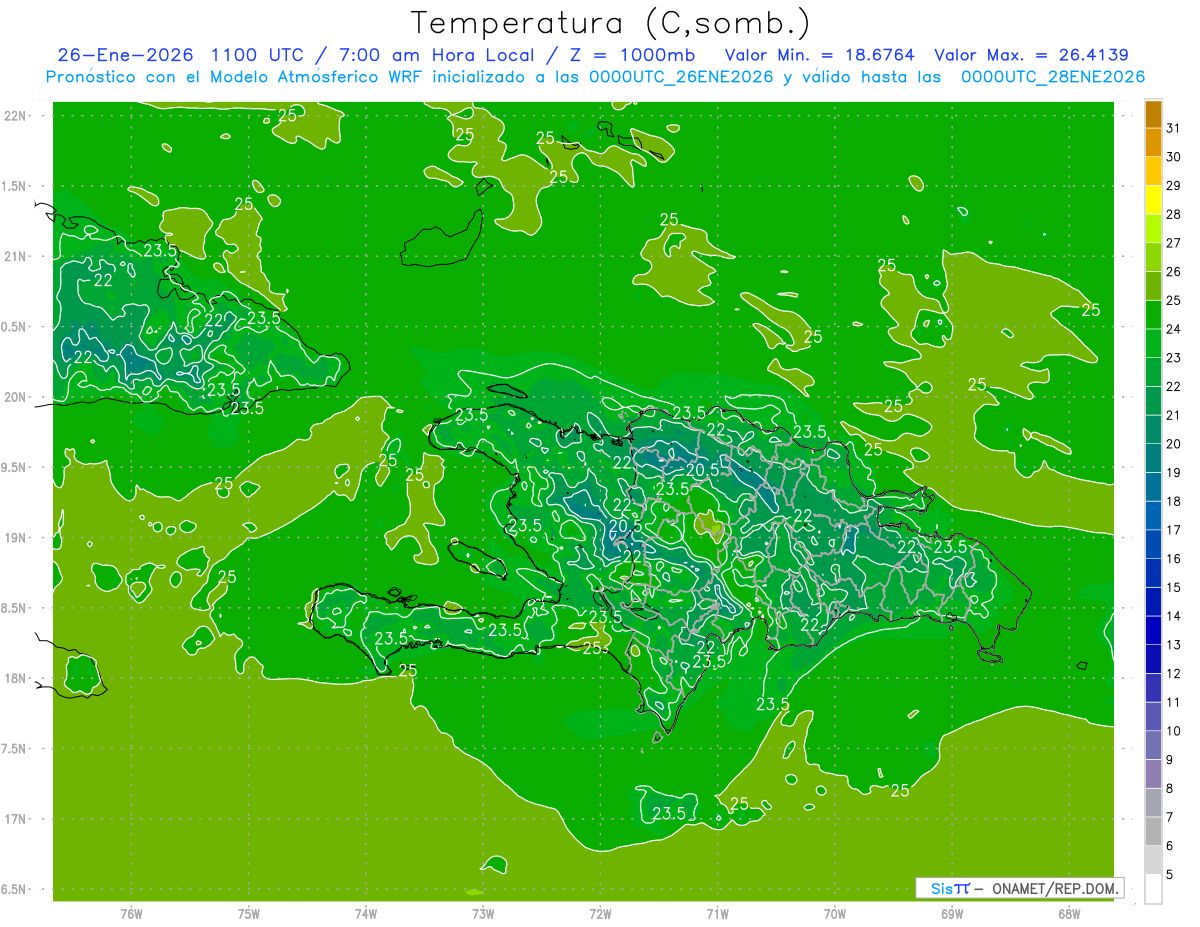Click color scale label "21"
This screenshot has height=927, width=1200.
pyautogui.click(x=1173, y=415)
